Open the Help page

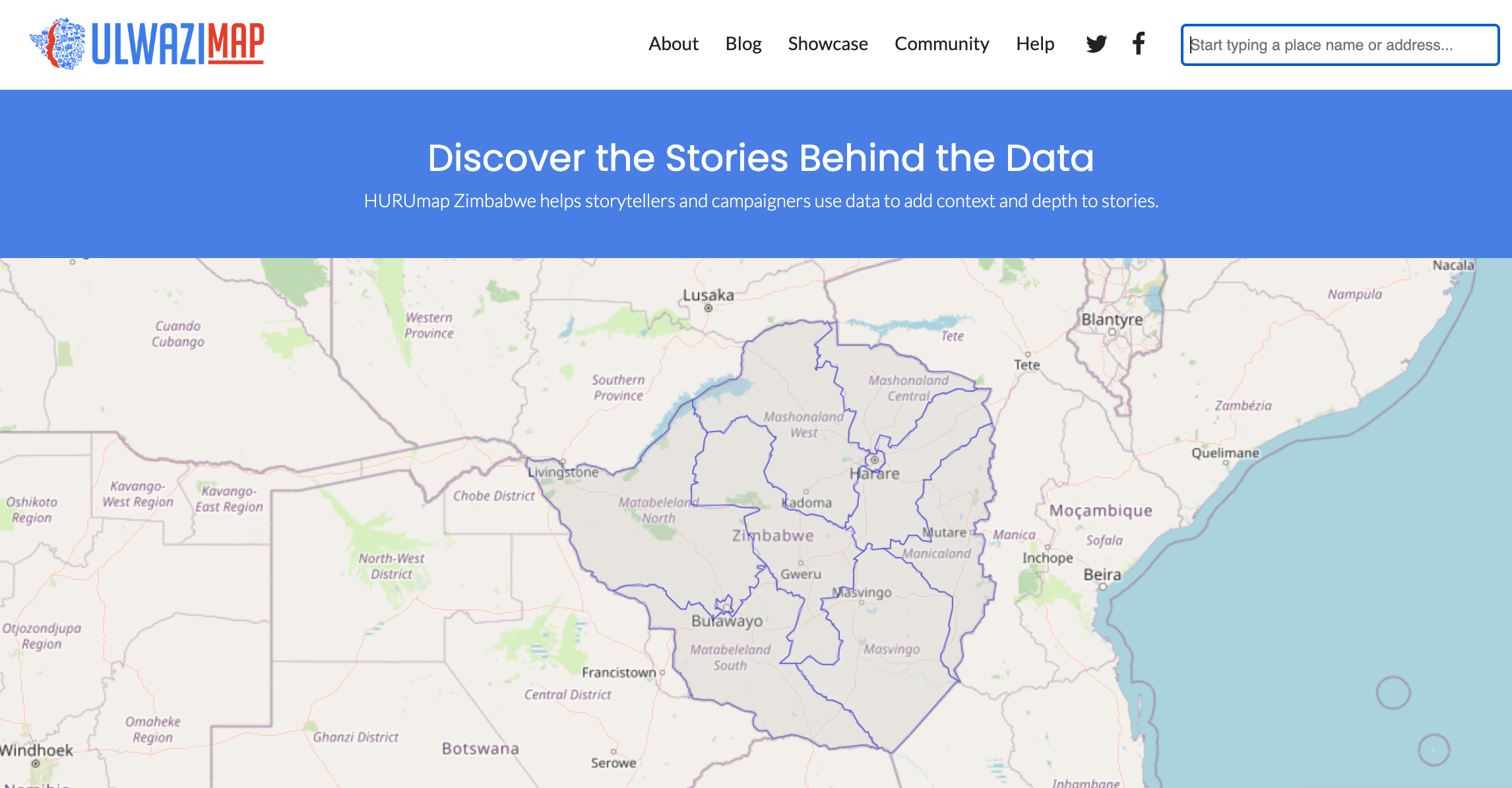click(x=1034, y=44)
